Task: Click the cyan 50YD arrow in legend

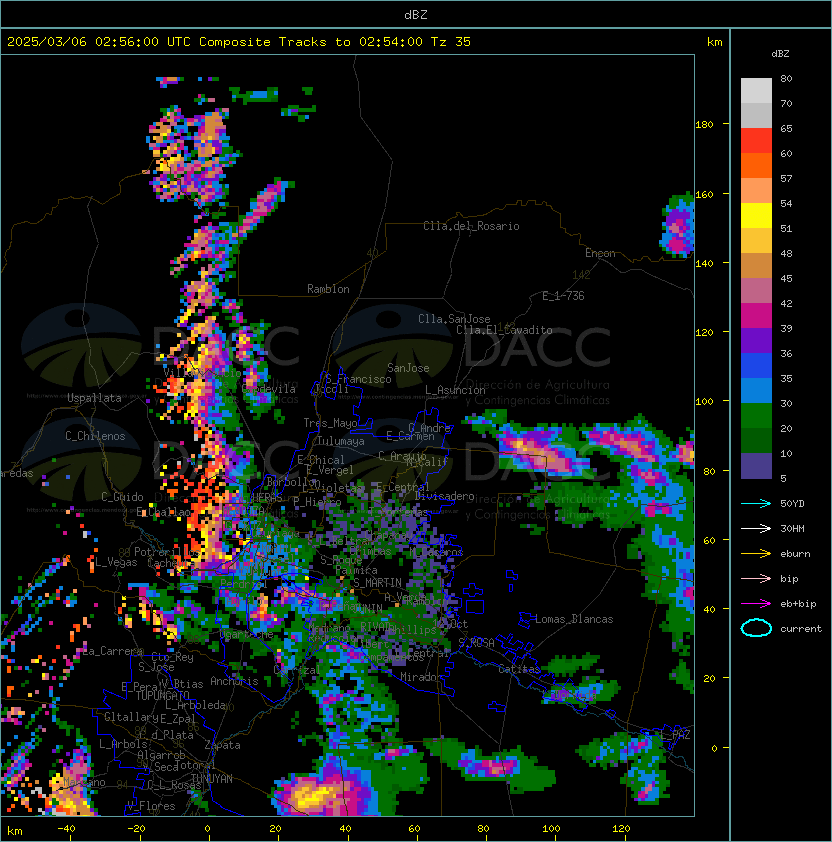Action: click(756, 503)
